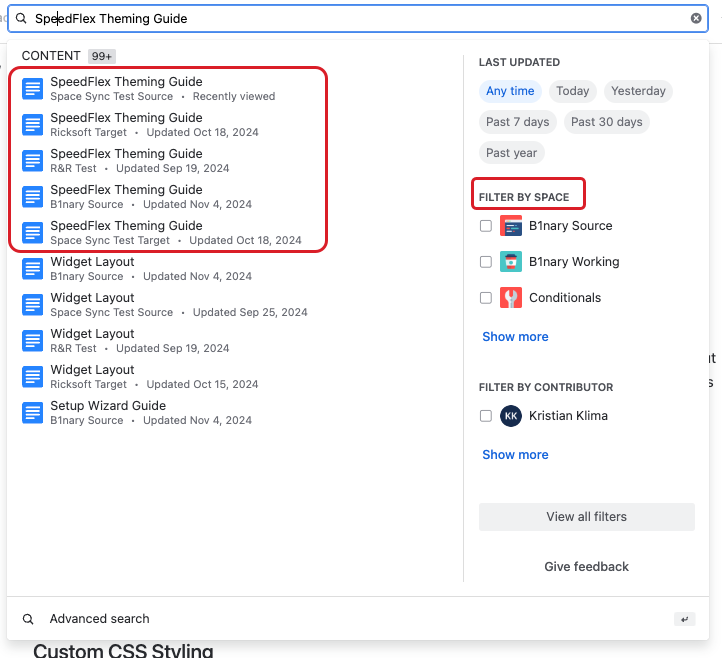The width and height of the screenshot is (722, 658).
Task: Click page icon for R&R Test Widget Layout
Action: click(x=33, y=340)
